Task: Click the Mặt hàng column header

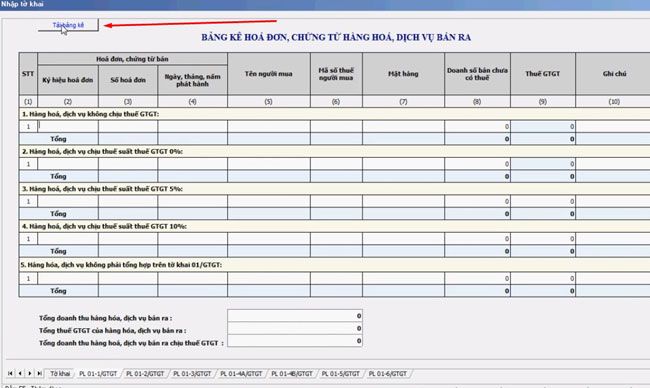Action: tap(403, 74)
